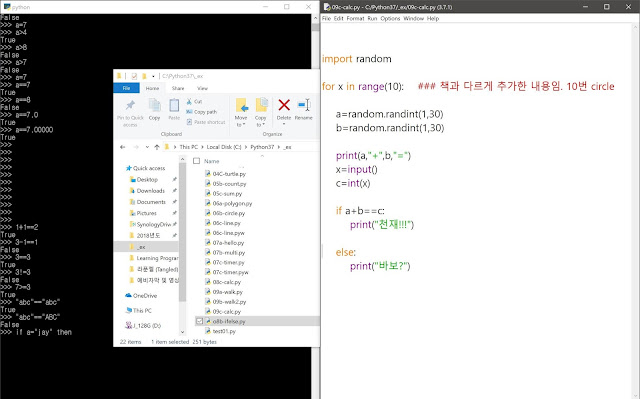Click the Name column header
The height and width of the screenshot is (399, 640).
[x=211, y=161]
